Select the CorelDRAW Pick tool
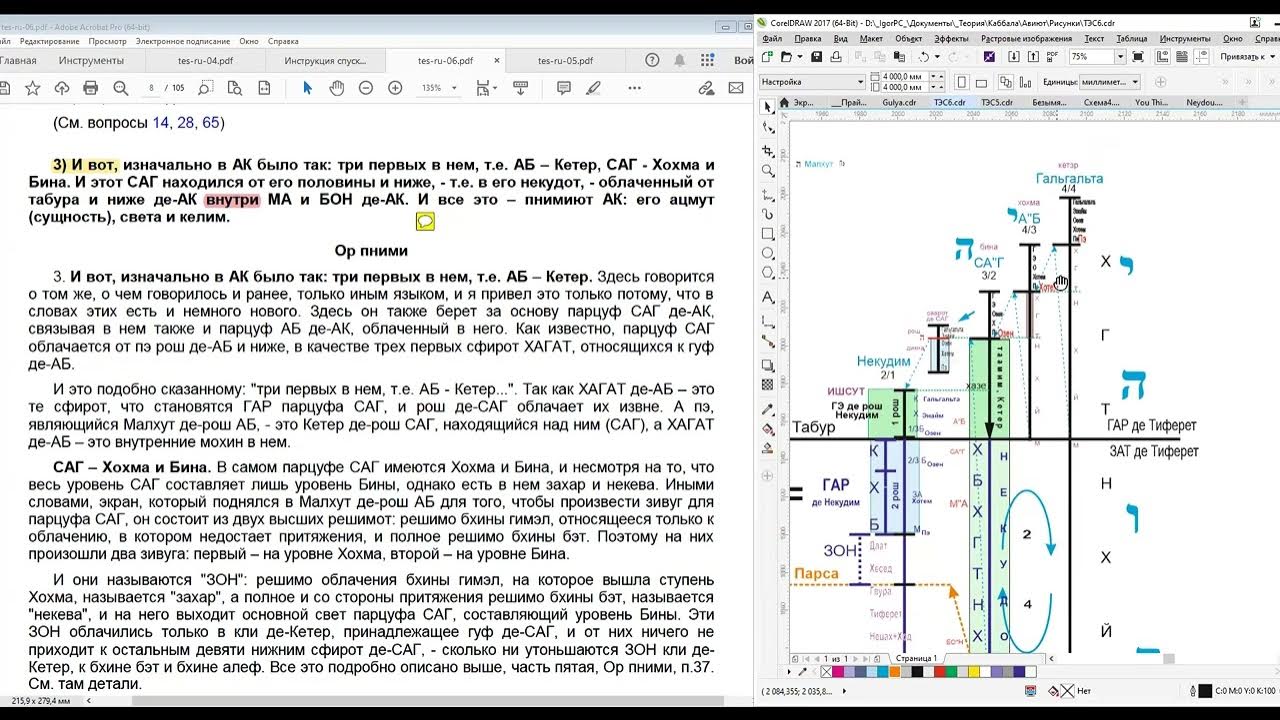The image size is (1280, 720). pyautogui.click(x=768, y=106)
